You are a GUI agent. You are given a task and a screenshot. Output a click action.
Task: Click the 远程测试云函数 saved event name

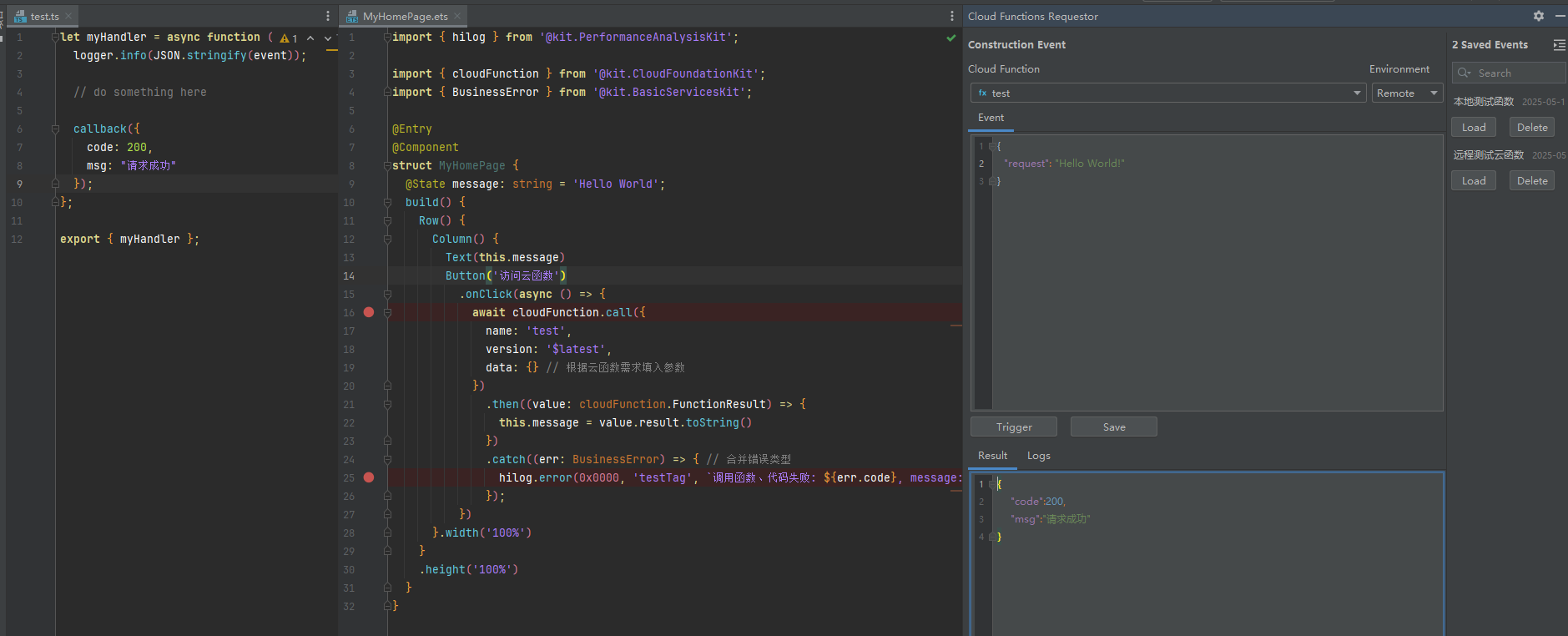[x=1489, y=155]
